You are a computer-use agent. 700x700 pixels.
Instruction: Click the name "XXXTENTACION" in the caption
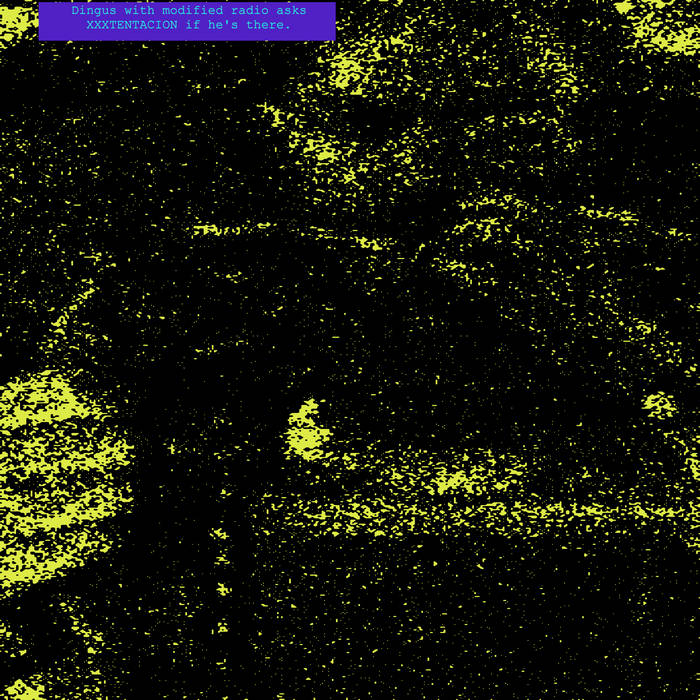[x=131, y=25]
